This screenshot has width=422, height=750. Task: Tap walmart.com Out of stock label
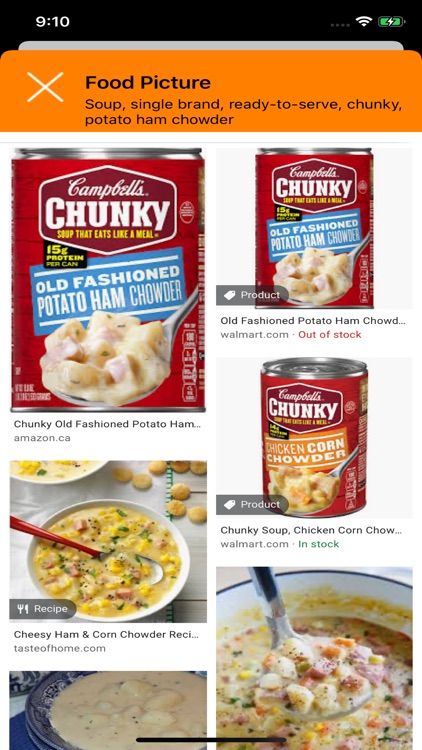click(291, 335)
